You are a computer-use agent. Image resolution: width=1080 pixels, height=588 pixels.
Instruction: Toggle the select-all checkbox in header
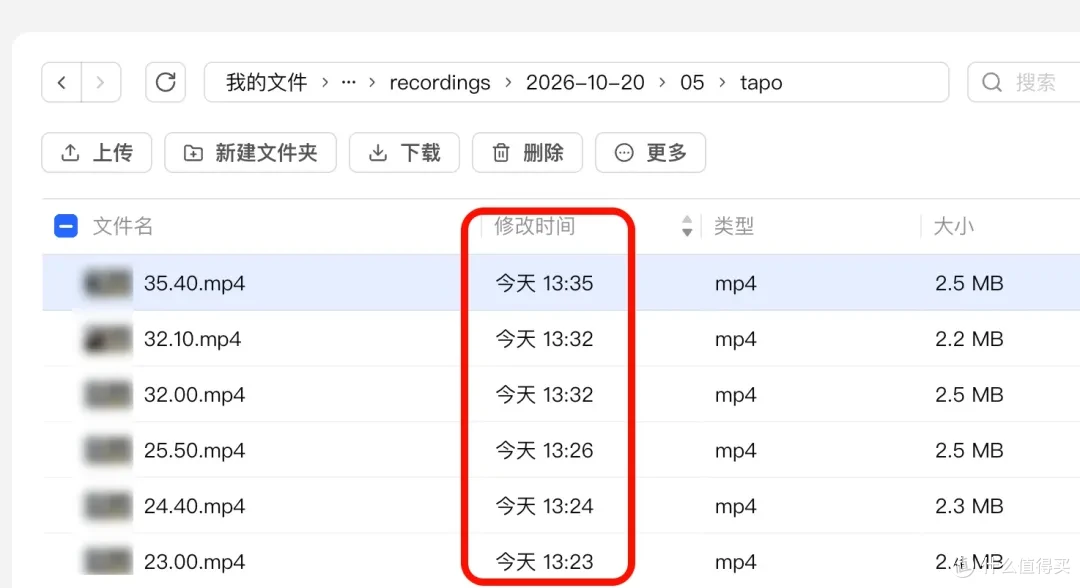coord(66,226)
